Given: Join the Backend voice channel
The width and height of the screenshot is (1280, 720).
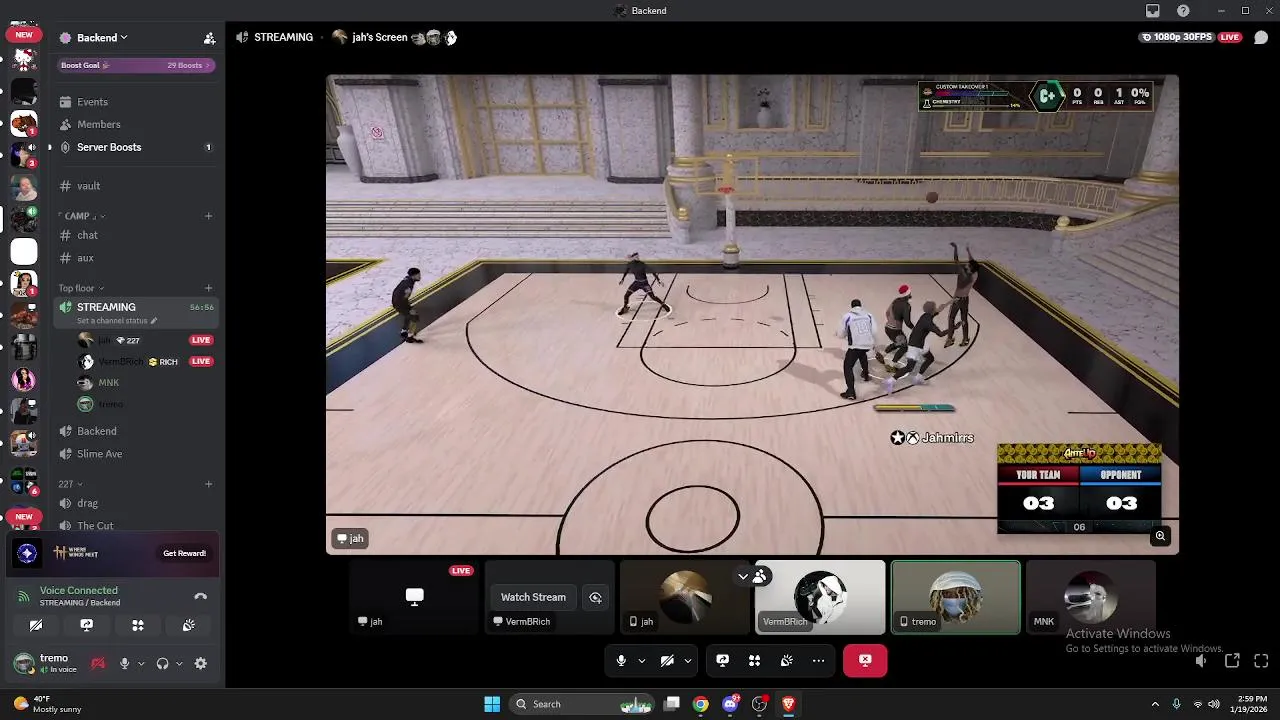Looking at the screenshot, I should click(135, 431).
